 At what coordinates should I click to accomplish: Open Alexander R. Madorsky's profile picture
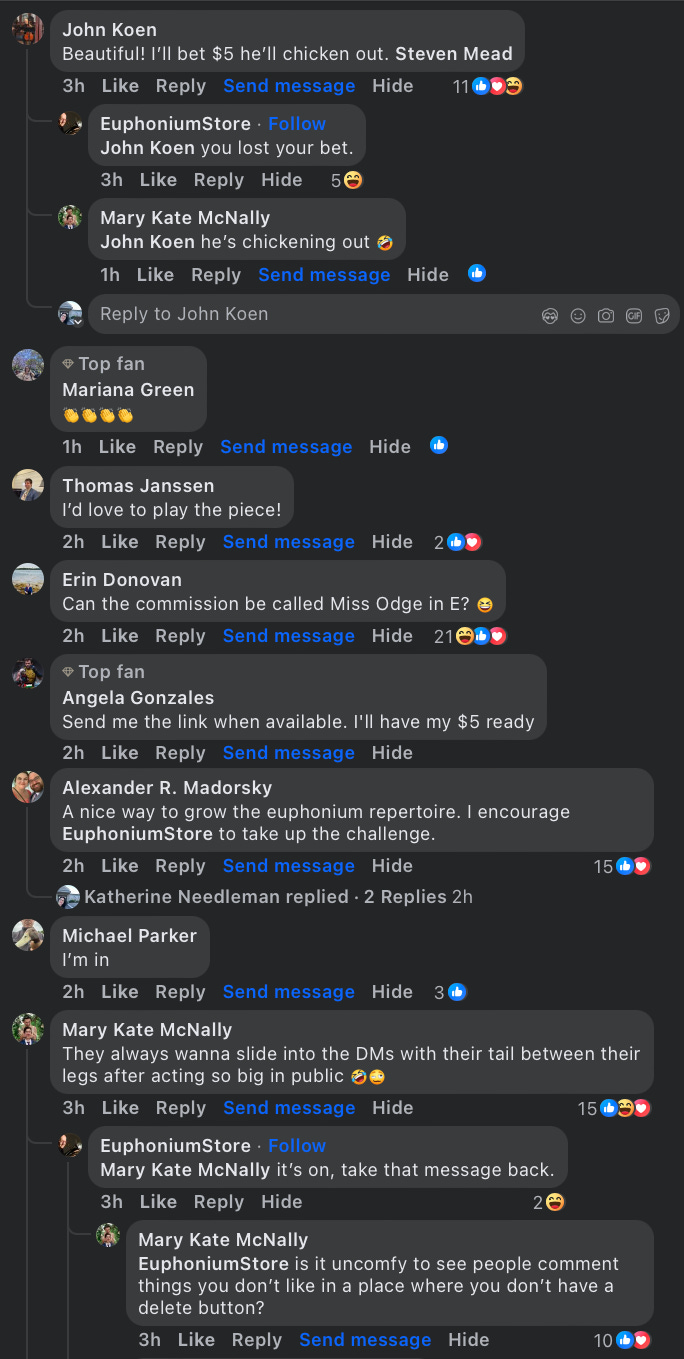[x=28, y=787]
